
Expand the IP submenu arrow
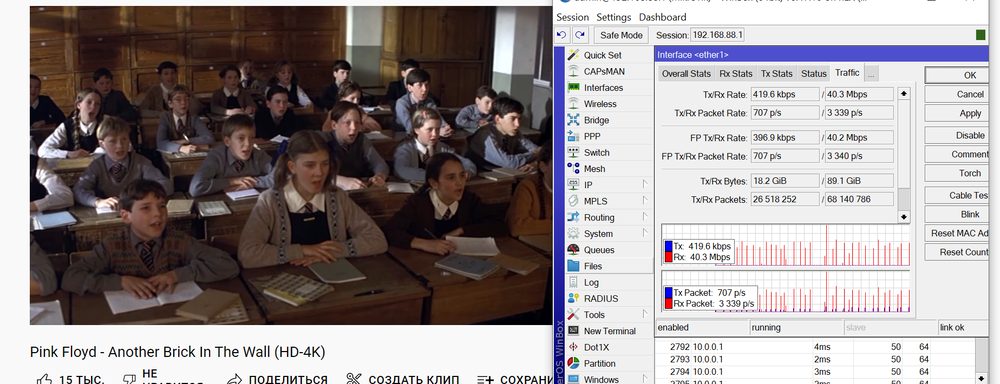645,184
